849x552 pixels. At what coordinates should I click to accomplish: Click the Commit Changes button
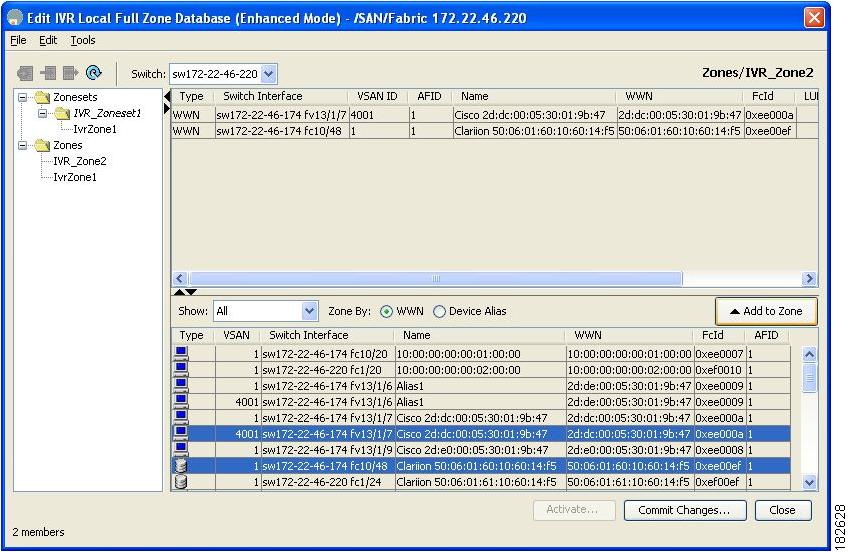pos(677,510)
